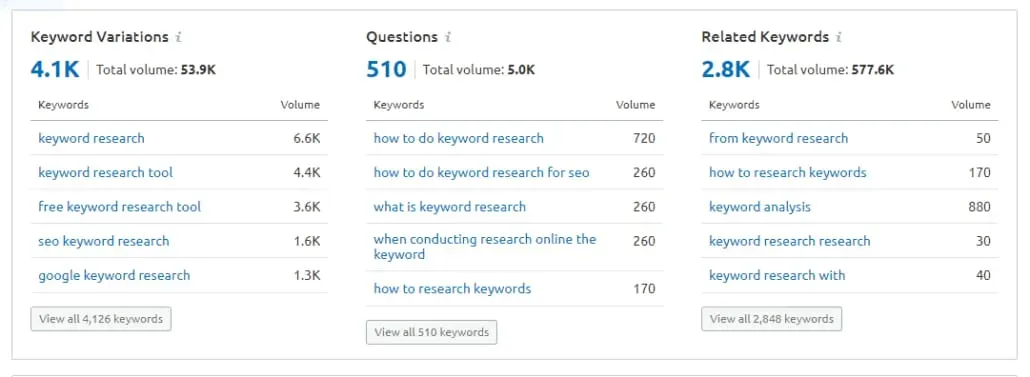
Task: Open 'how to do keyword research' link
Action: tap(459, 139)
